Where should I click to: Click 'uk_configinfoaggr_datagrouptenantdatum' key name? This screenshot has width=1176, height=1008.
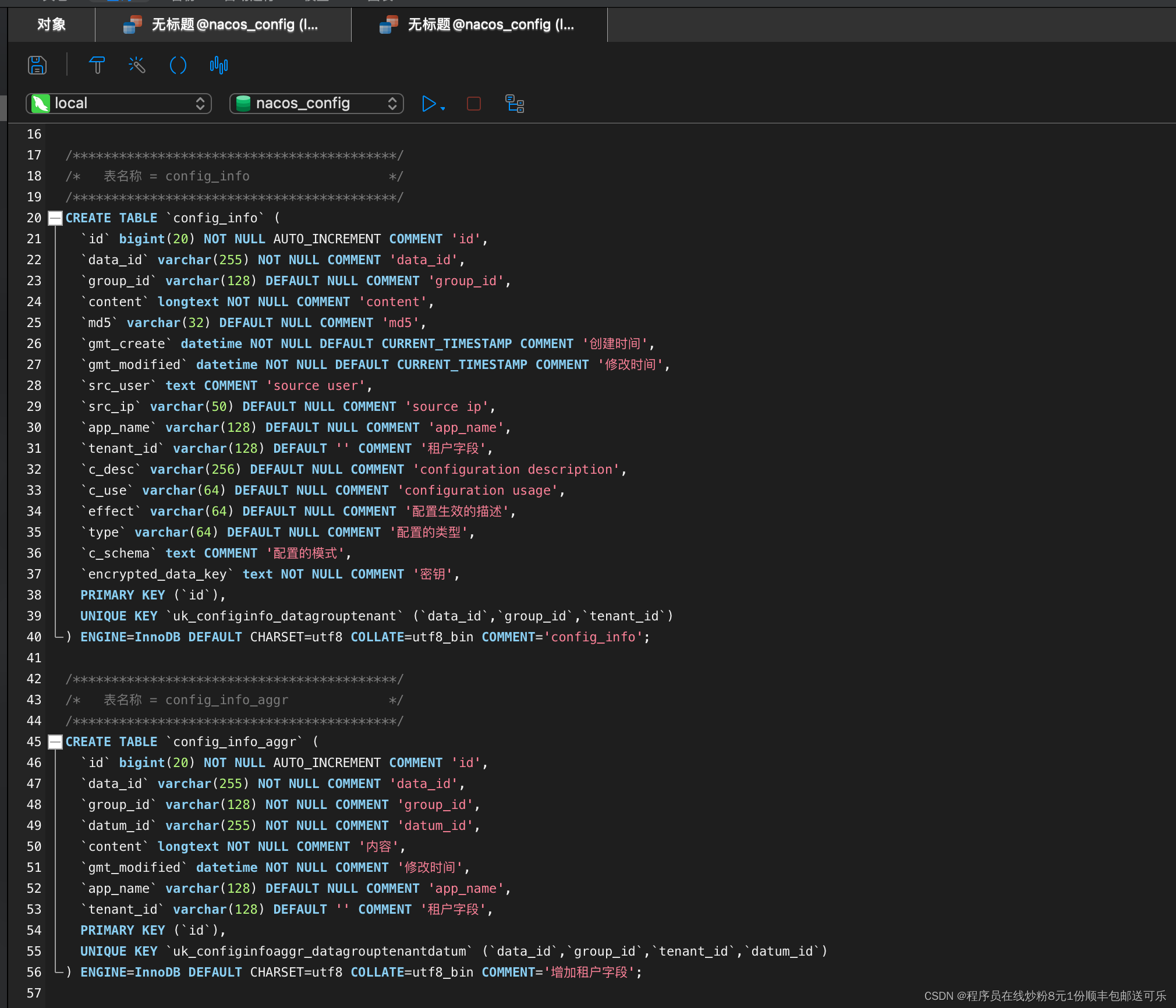click(320, 952)
